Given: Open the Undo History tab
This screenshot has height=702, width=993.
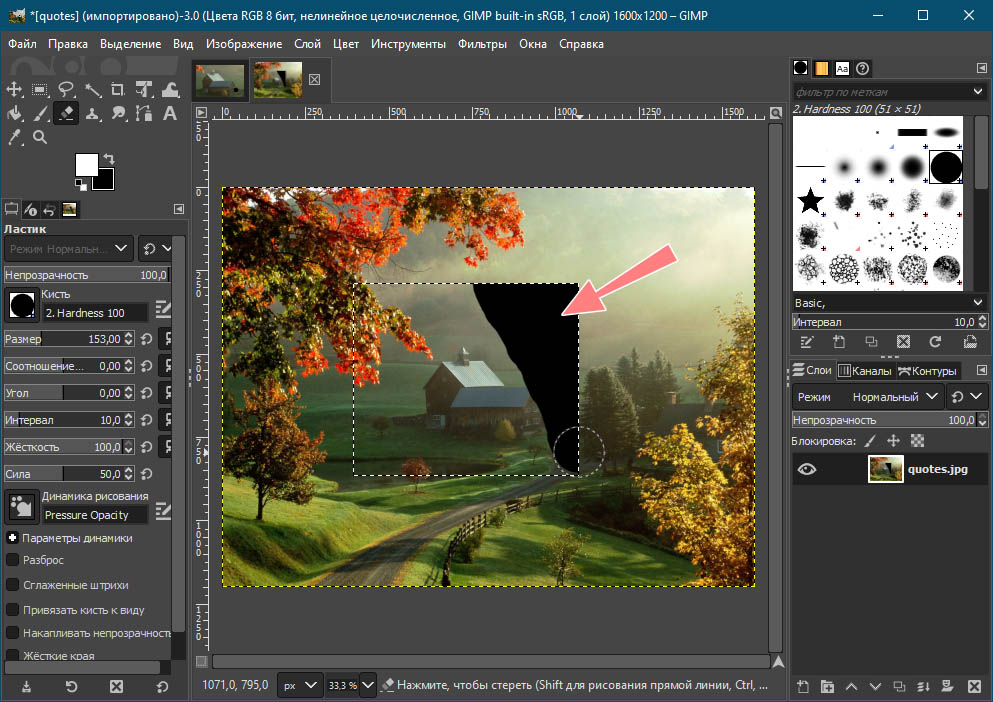Looking at the screenshot, I should 49,209.
